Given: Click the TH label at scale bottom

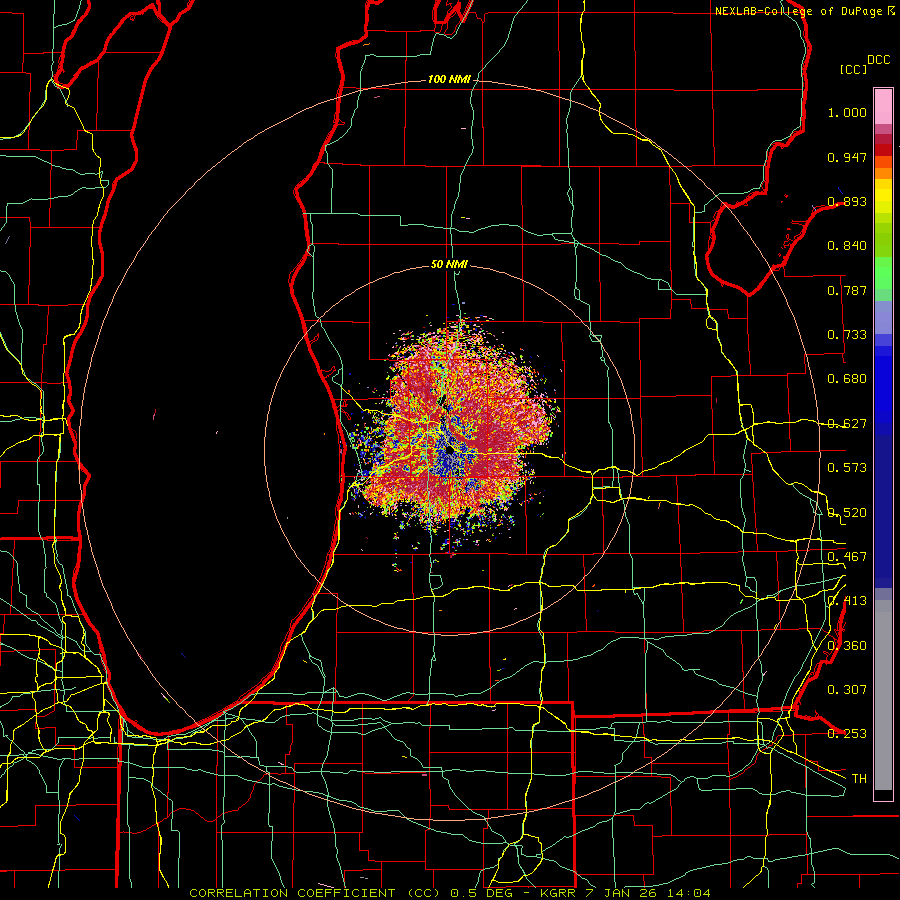Looking at the screenshot, I should pyautogui.click(x=859, y=779).
